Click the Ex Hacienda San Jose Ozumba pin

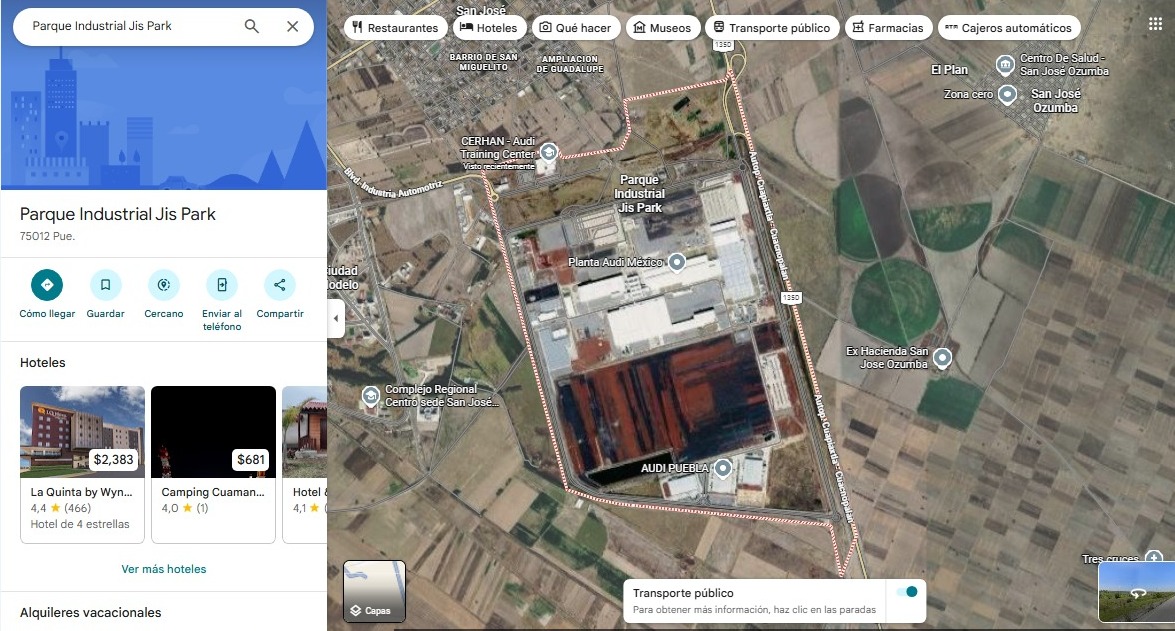[942, 357]
